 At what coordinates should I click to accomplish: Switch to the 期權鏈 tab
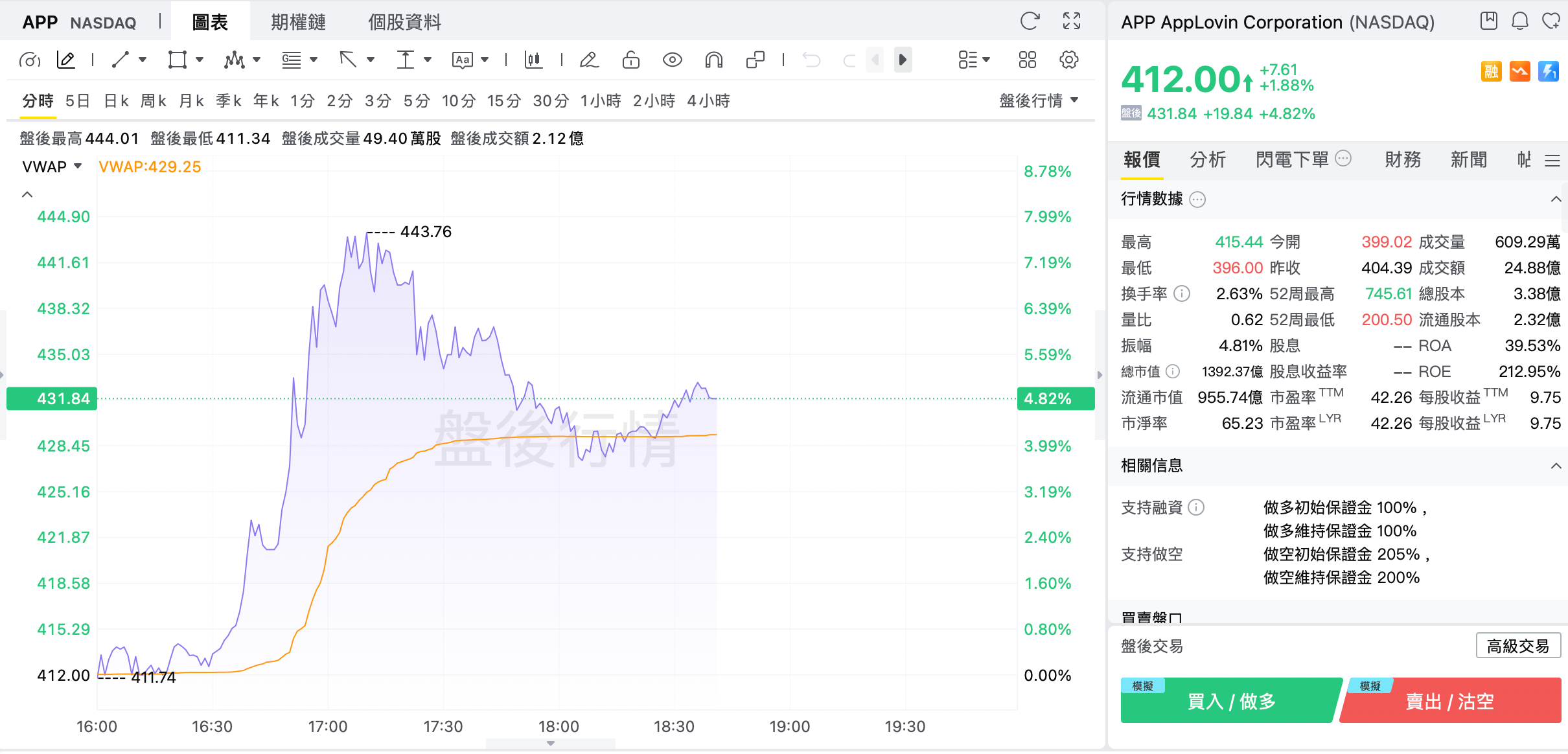point(298,23)
